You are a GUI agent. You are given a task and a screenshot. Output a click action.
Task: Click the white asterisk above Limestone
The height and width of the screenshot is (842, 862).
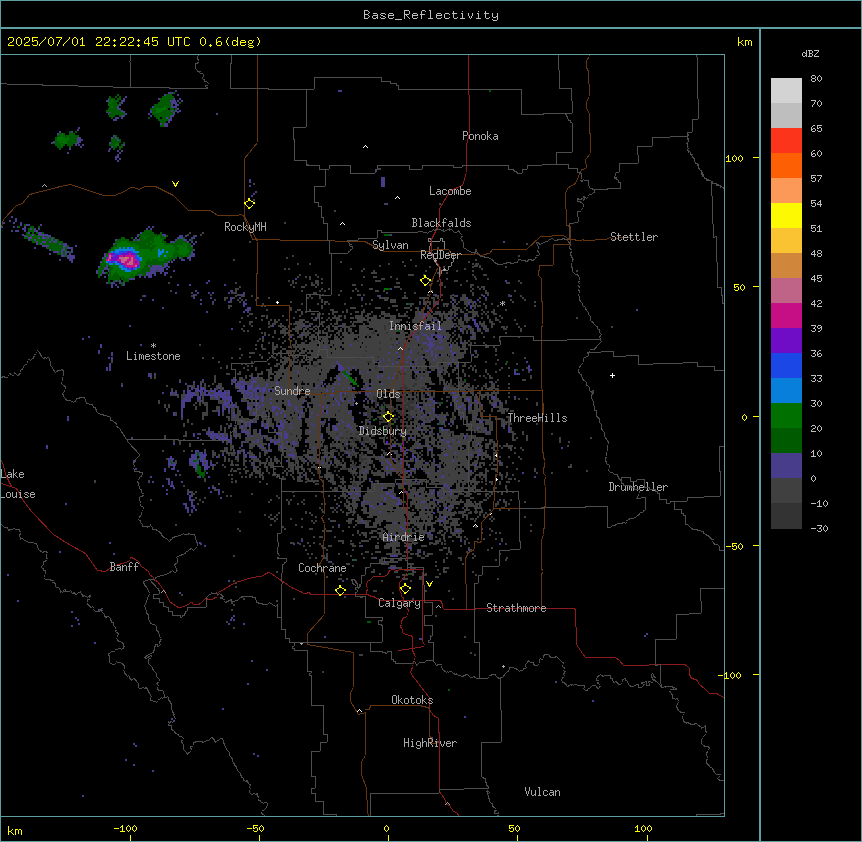(153, 346)
